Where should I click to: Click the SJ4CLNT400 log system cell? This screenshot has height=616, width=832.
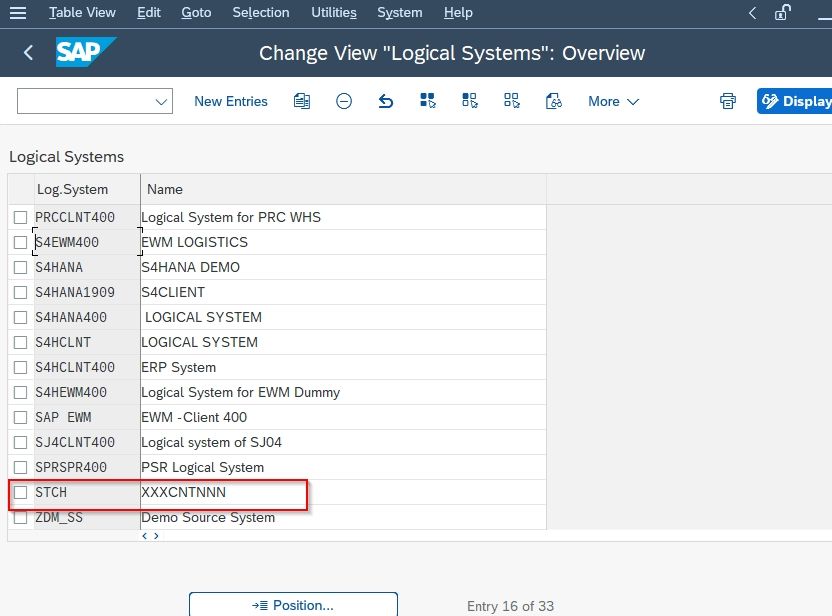[87, 443]
